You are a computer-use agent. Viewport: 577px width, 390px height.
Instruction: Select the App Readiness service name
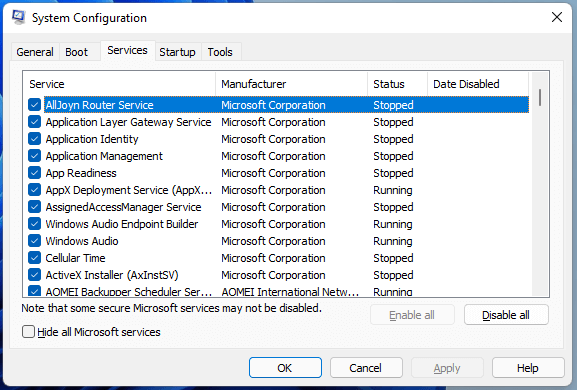click(x=81, y=173)
